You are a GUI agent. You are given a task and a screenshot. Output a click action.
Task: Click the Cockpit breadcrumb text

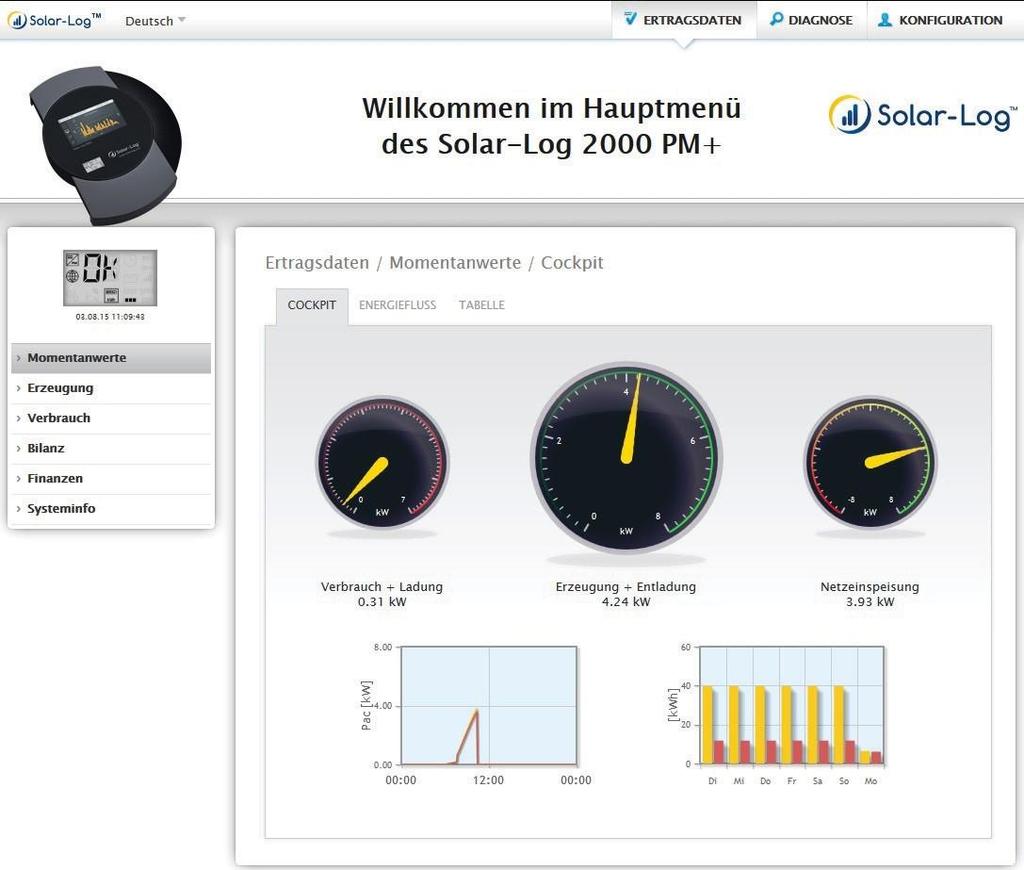pos(572,263)
